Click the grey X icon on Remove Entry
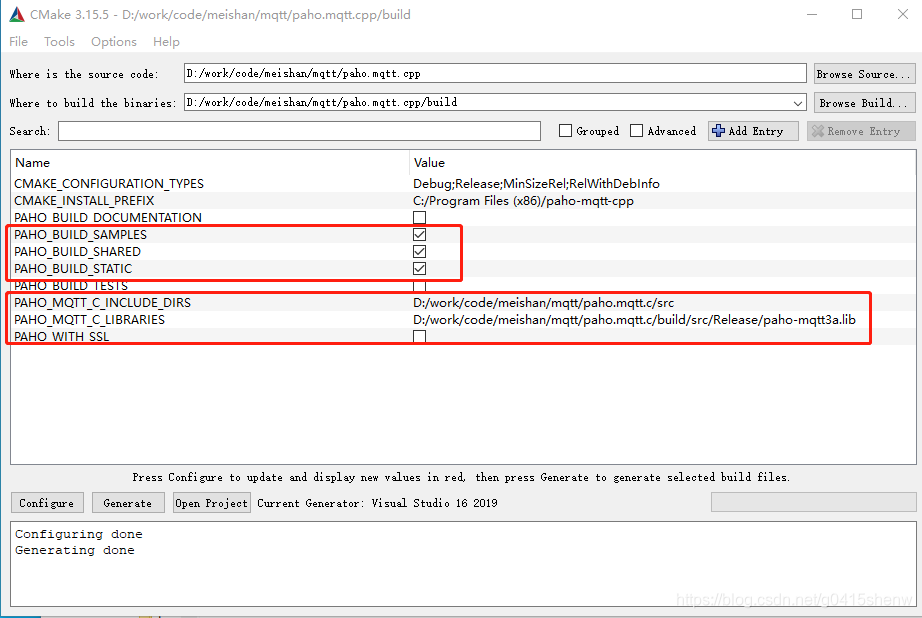922x618 pixels. coord(817,131)
